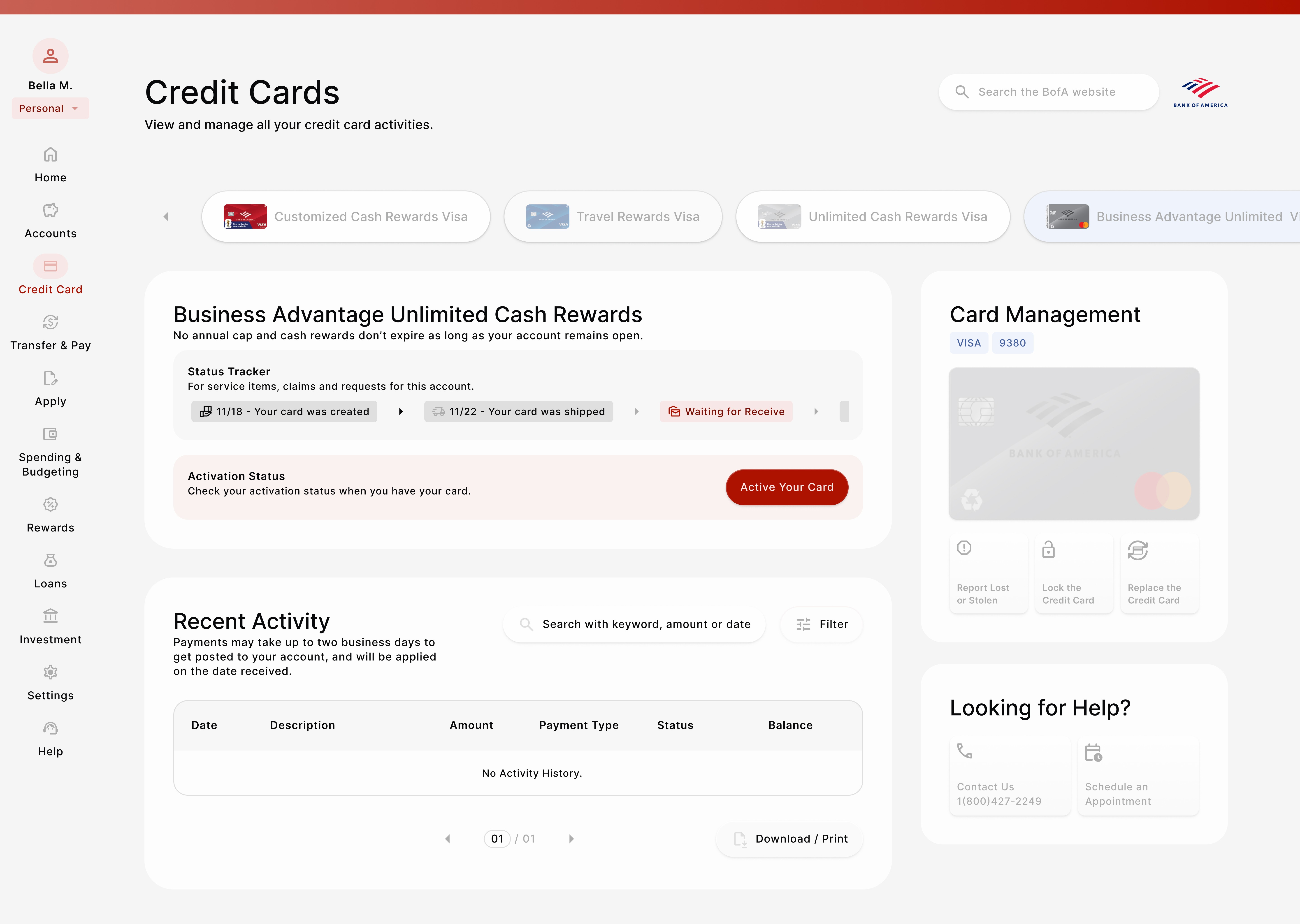The image size is (1300, 924).
Task: Open Accounts piggy bank icon
Action: (50, 210)
